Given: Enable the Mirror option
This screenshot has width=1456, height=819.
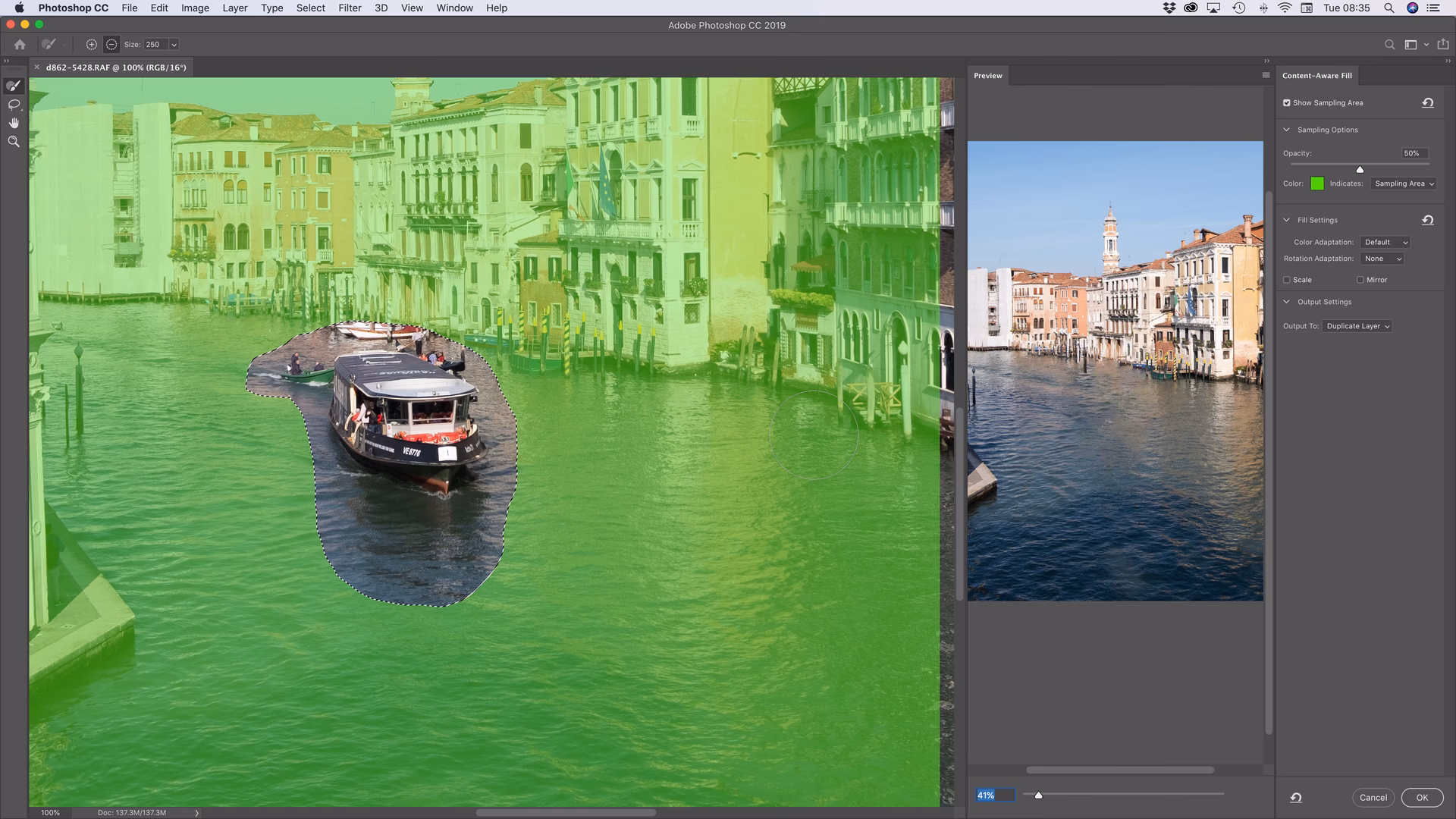Looking at the screenshot, I should (1361, 280).
